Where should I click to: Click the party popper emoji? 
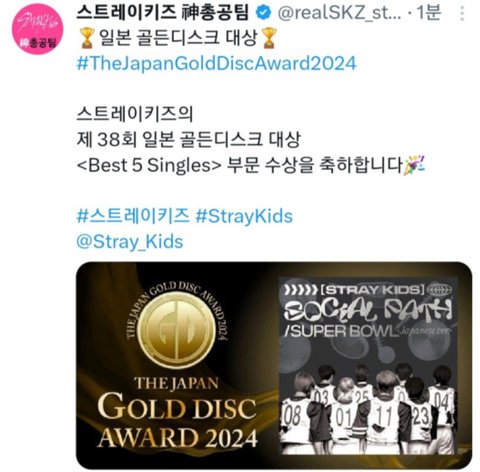(414, 165)
